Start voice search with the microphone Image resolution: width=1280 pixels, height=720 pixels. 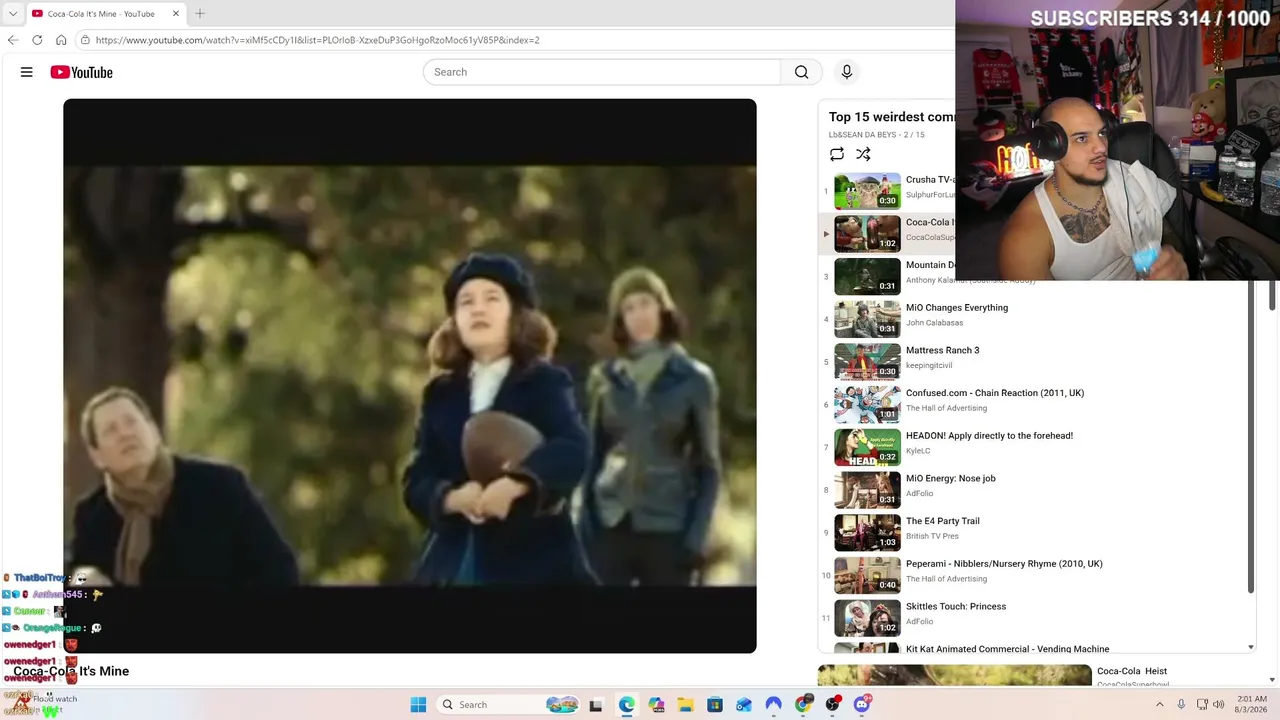pyautogui.click(x=847, y=72)
